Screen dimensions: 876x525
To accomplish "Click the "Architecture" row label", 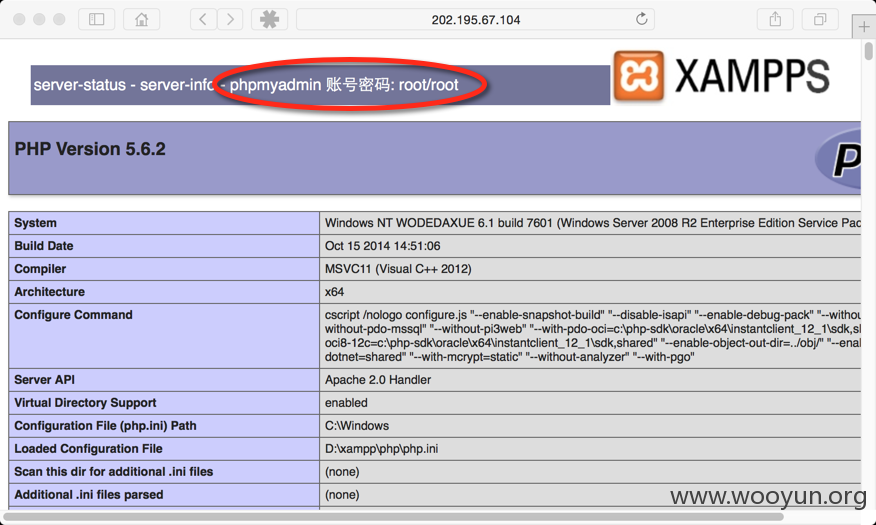I will [50, 292].
